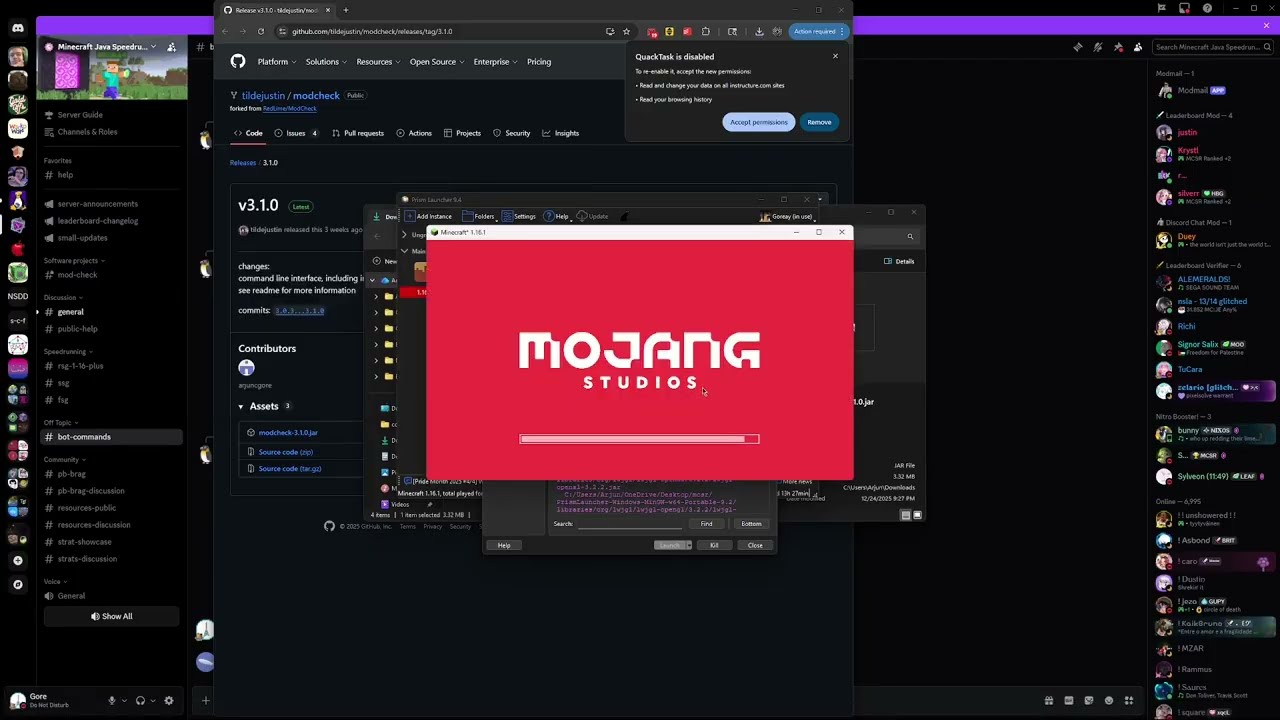The image size is (1280, 720).
Task: Open Discover servers compass icon
Action: (x=17, y=584)
